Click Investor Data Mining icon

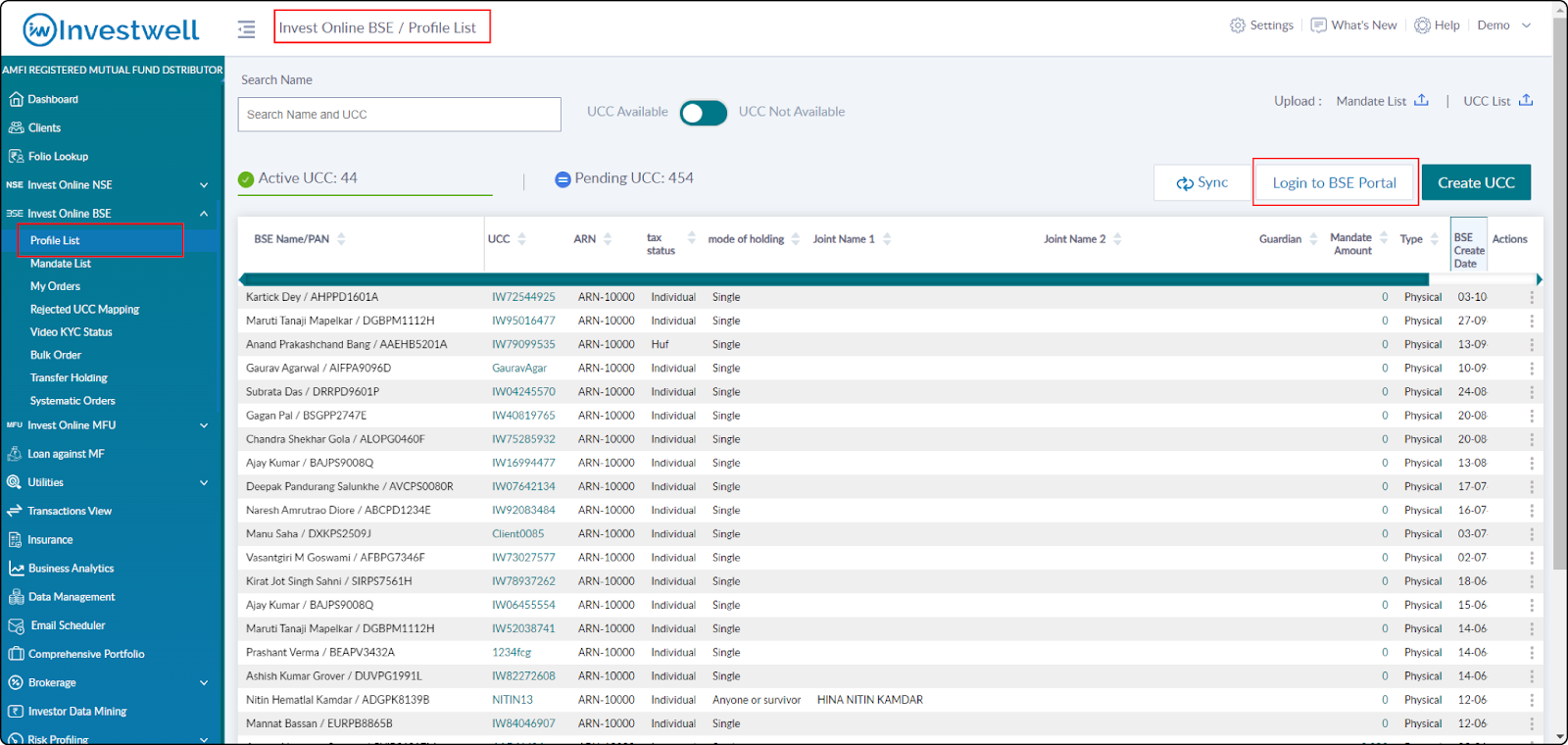point(16,712)
